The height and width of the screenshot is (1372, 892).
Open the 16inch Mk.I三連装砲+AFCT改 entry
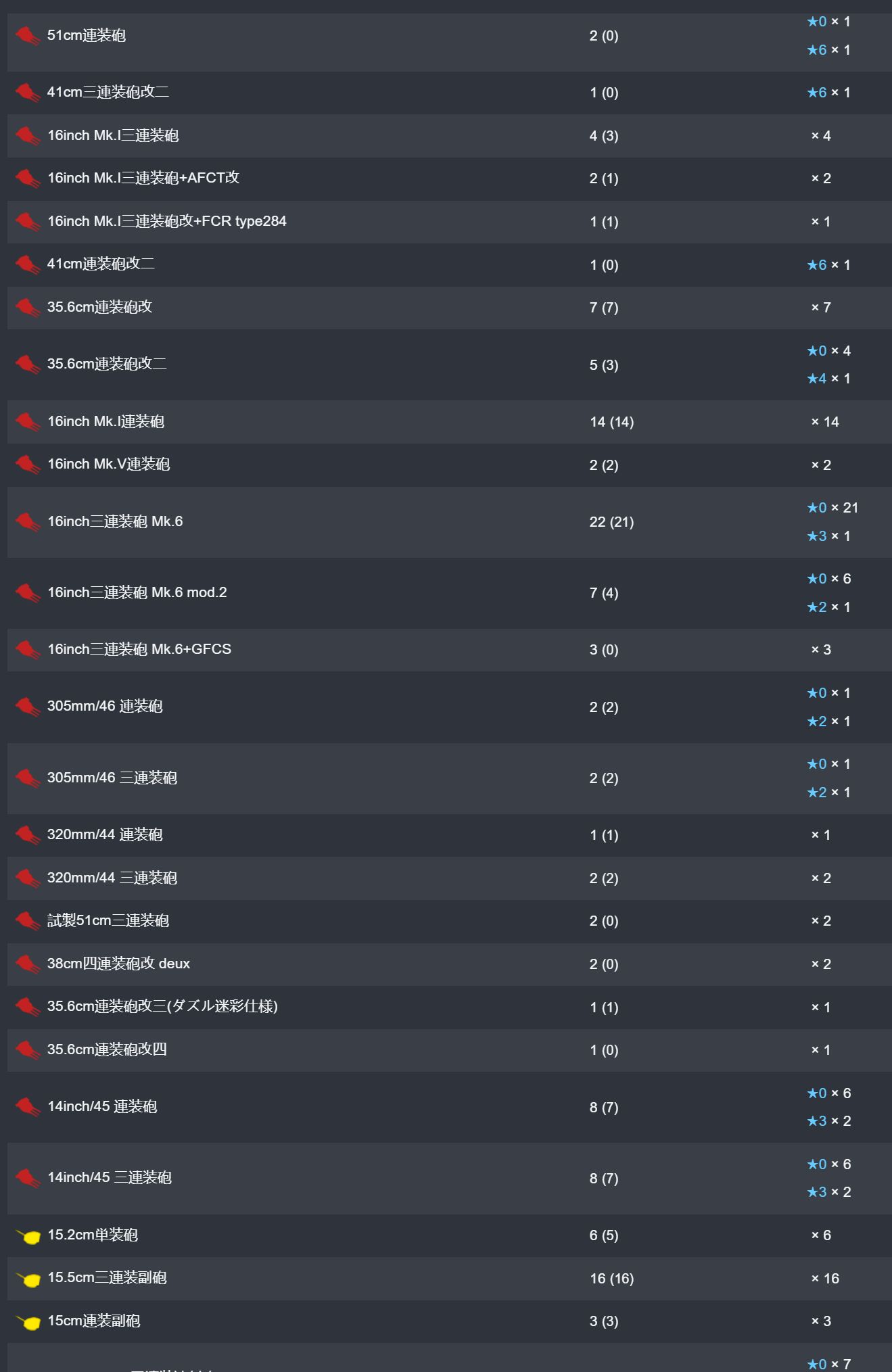(143, 178)
